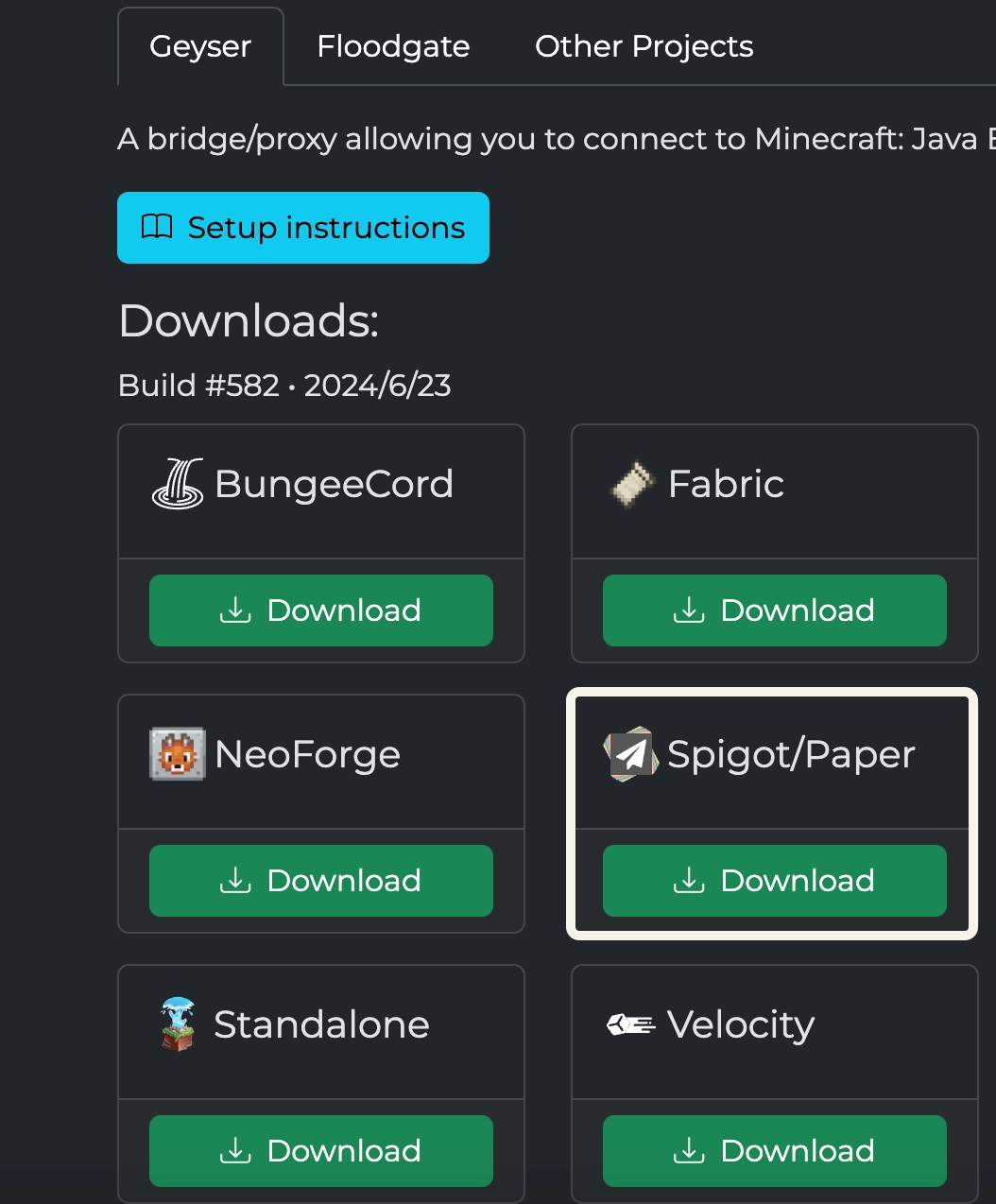Click the BungeeCord waterfall logo icon
Image resolution: width=996 pixels, height=1204 pixels.
click(x=178, y=484)
